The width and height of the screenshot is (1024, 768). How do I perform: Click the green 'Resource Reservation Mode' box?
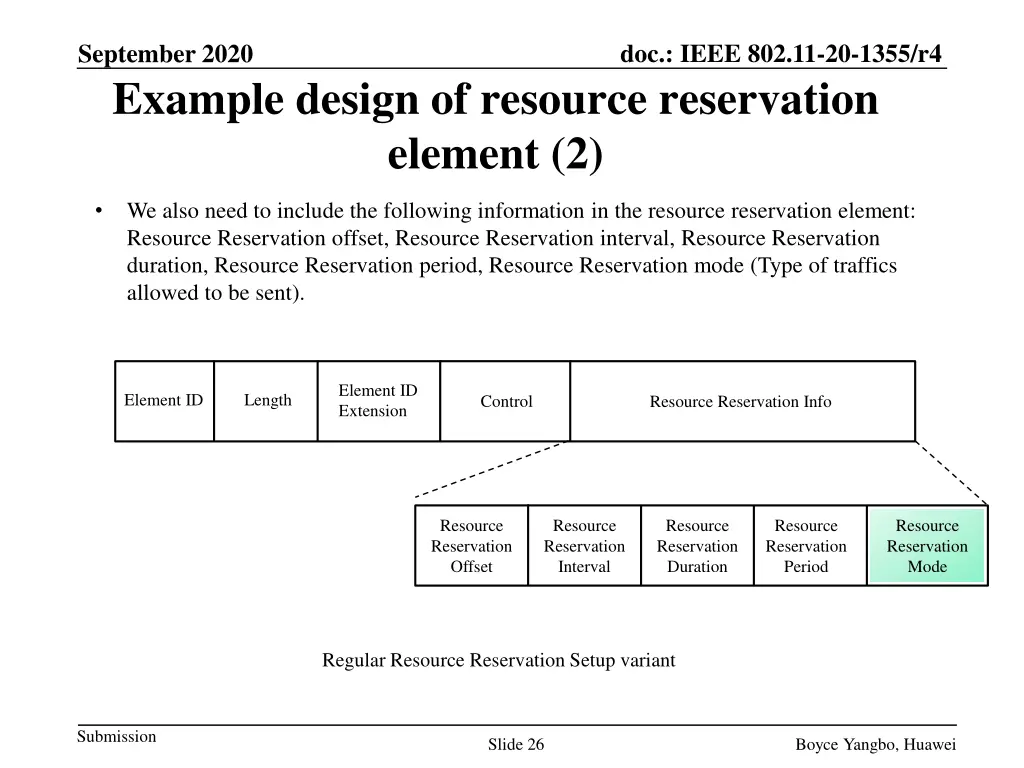[927, 545]
